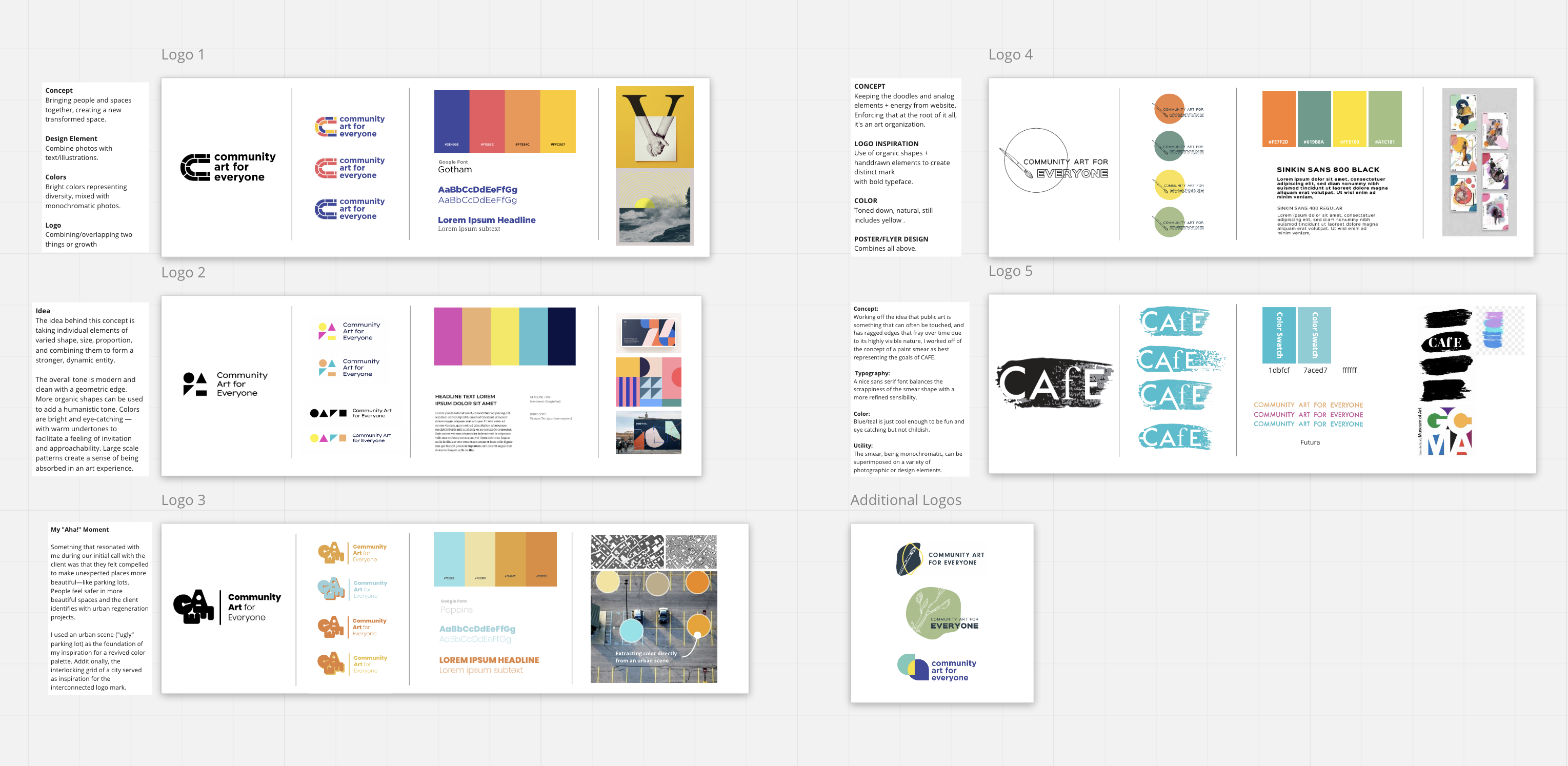Screen dimensions: 1568x766
Task: Select the Logo 3 heading text
Action: pos(183,500)
